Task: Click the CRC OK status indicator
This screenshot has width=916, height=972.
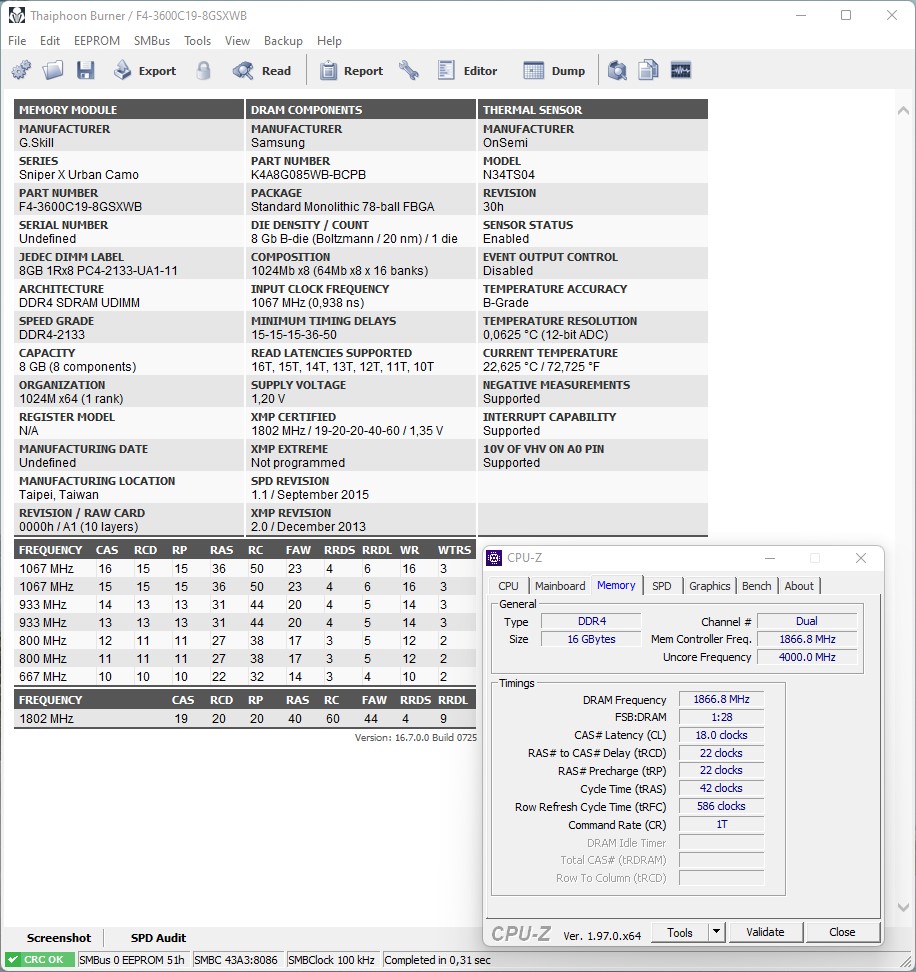Action: coord(39,960)
